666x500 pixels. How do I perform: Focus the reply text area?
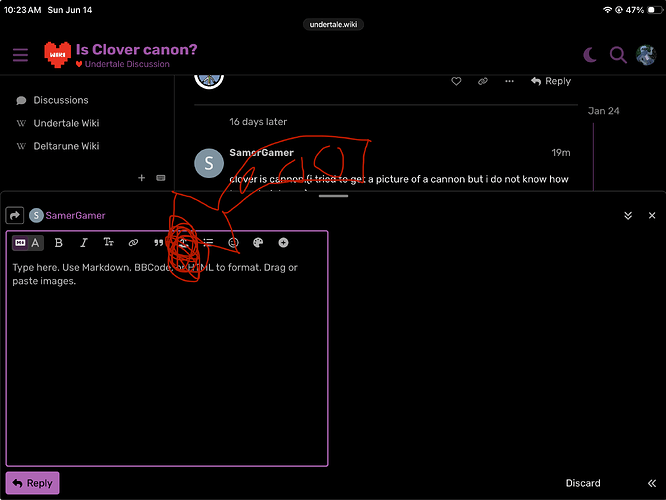tap(167, 361)
